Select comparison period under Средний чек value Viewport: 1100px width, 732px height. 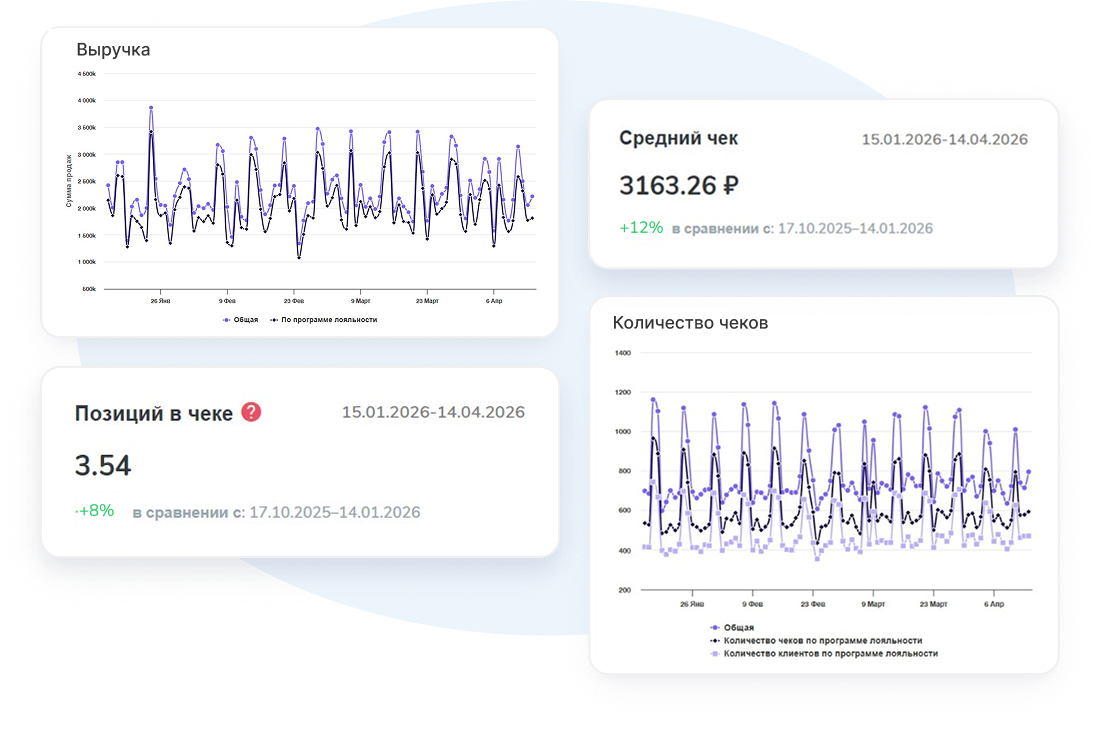pos(854,228)
